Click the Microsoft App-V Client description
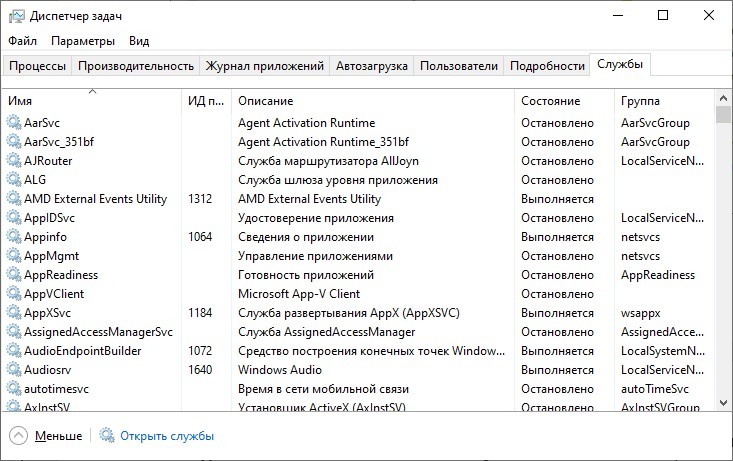 pyautogui.click(x=299, y=294)
